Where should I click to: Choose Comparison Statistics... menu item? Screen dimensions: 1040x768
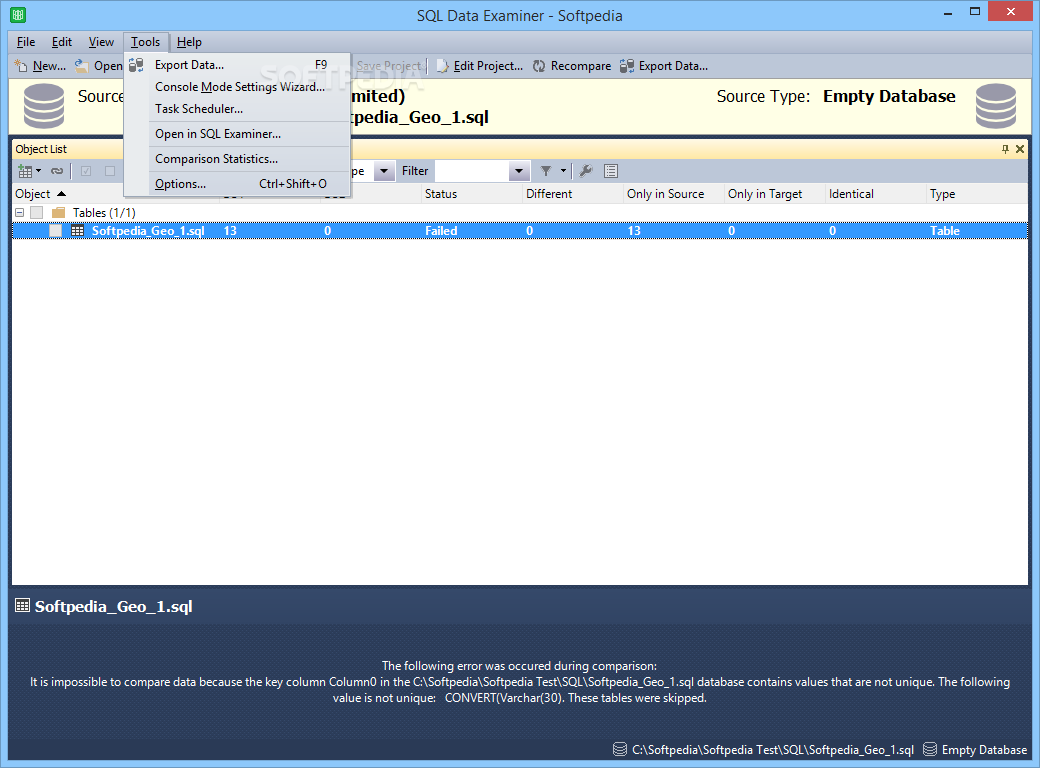[237, 159]
